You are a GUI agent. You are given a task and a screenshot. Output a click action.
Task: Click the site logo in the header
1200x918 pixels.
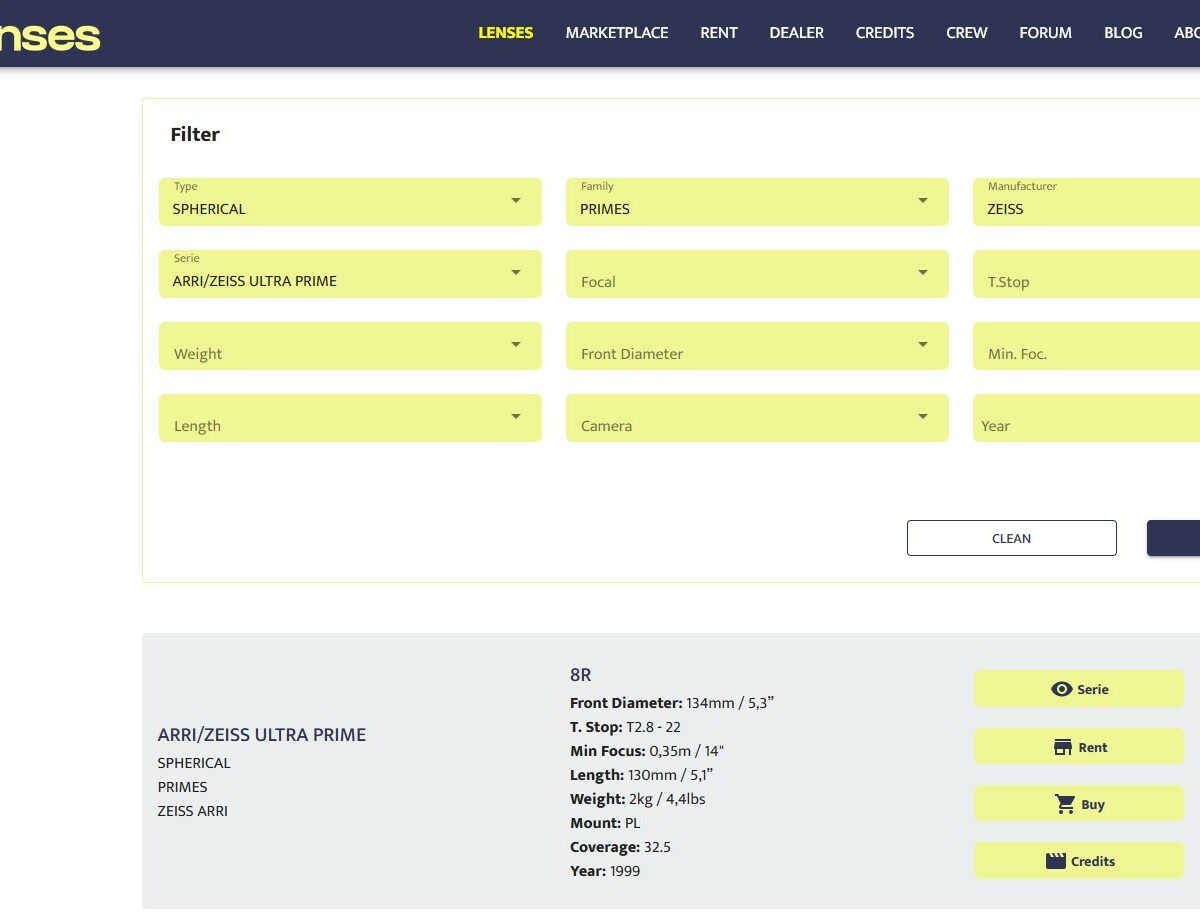pyautogui.click(x=50, y=37)
